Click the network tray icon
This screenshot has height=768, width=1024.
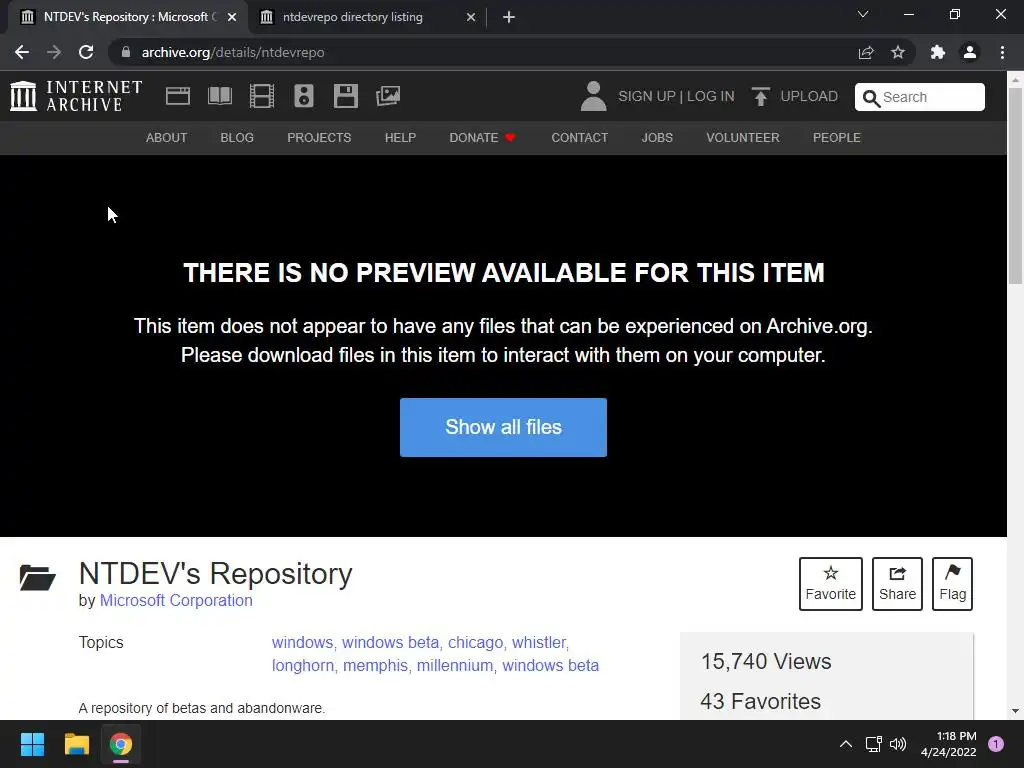(873, 744)
